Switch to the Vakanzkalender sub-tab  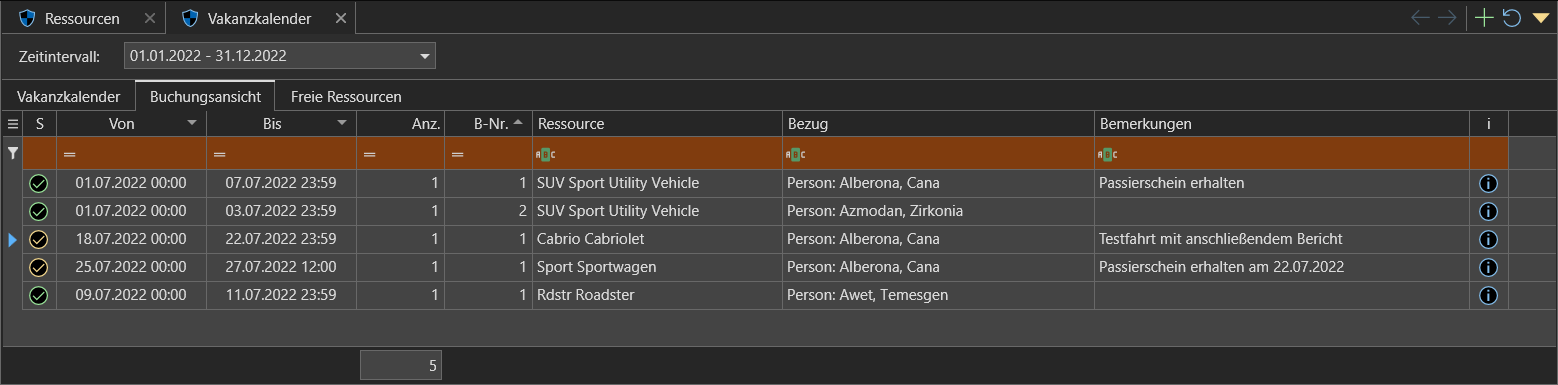point(69,97)
